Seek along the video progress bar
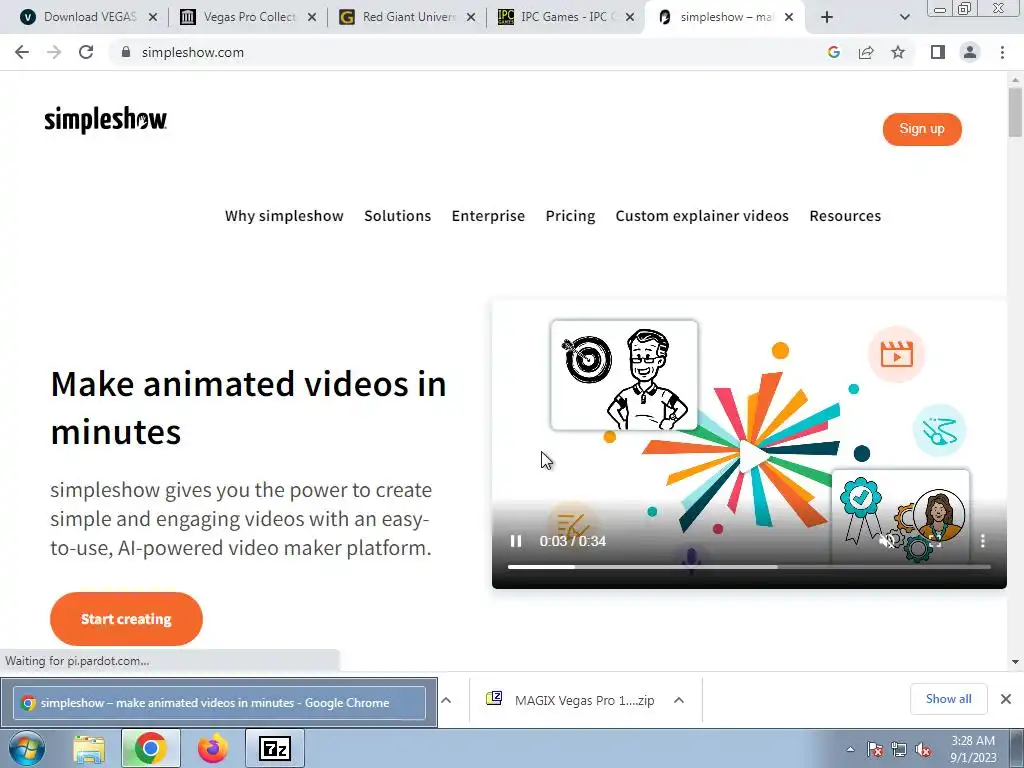Viewport: 1024px width, 768px height. coord(749,567)
